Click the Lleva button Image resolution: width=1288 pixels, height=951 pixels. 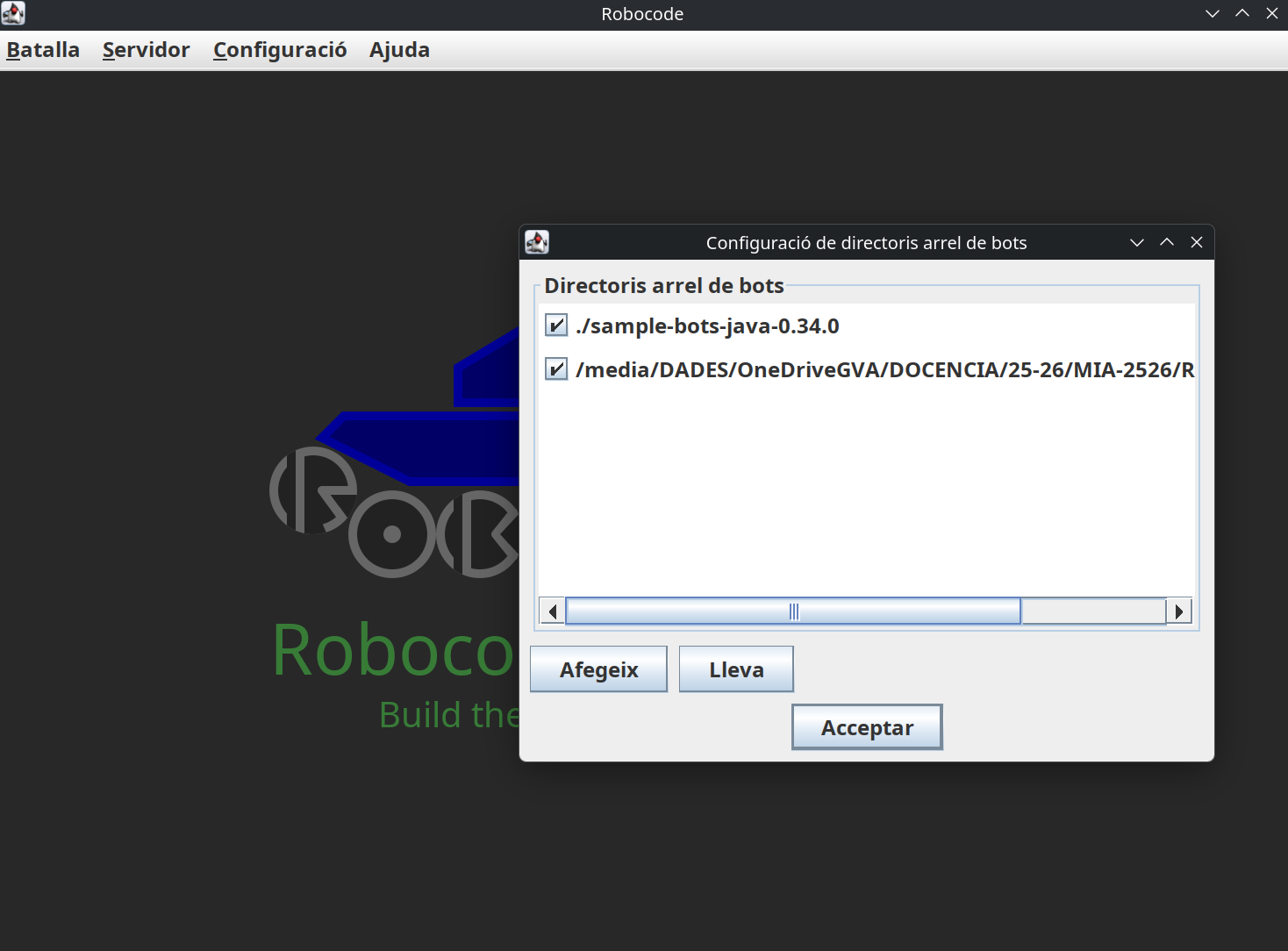pos(736,669)
